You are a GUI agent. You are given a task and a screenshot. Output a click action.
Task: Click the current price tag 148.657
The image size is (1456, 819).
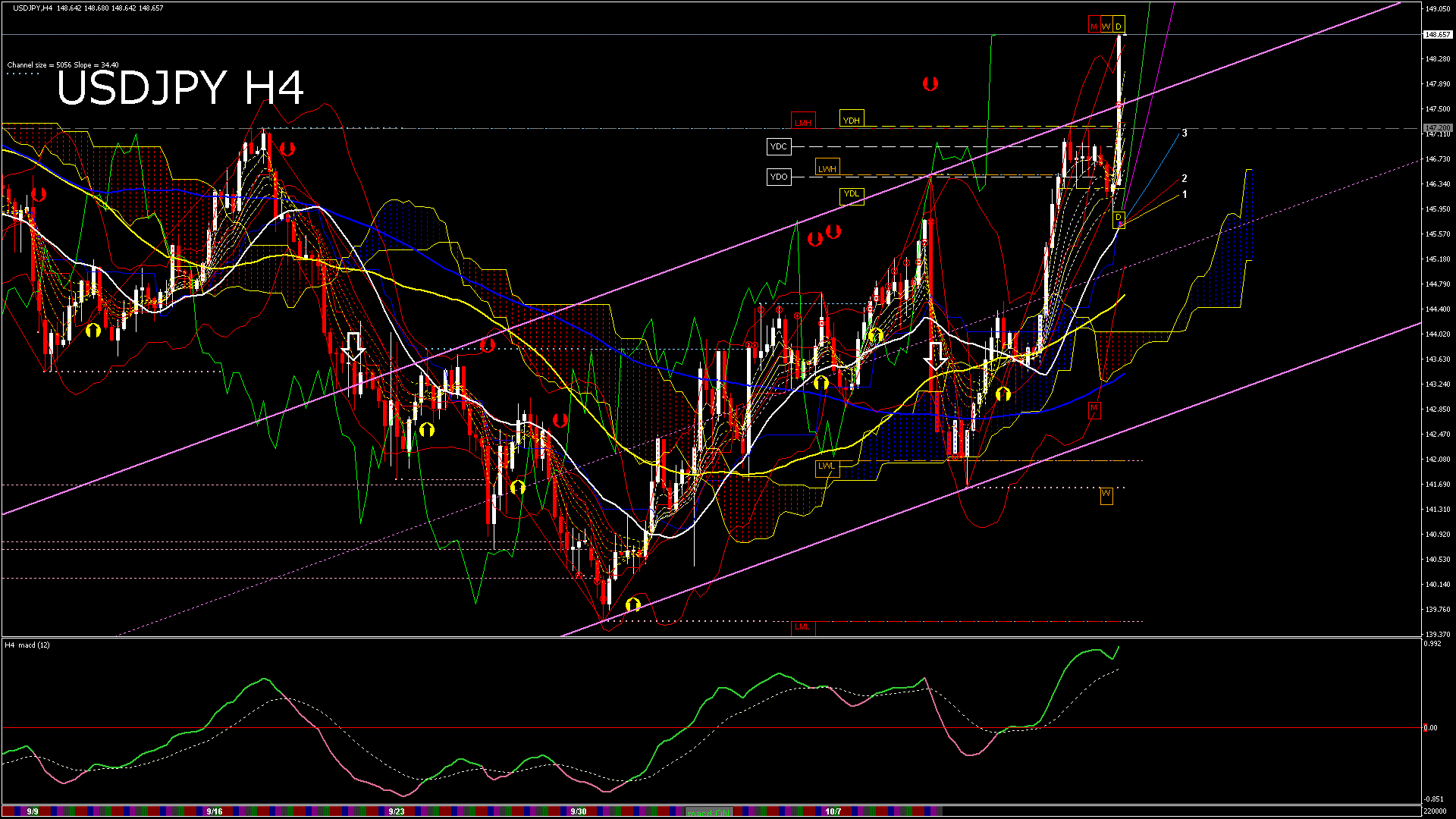[1437, 34]
